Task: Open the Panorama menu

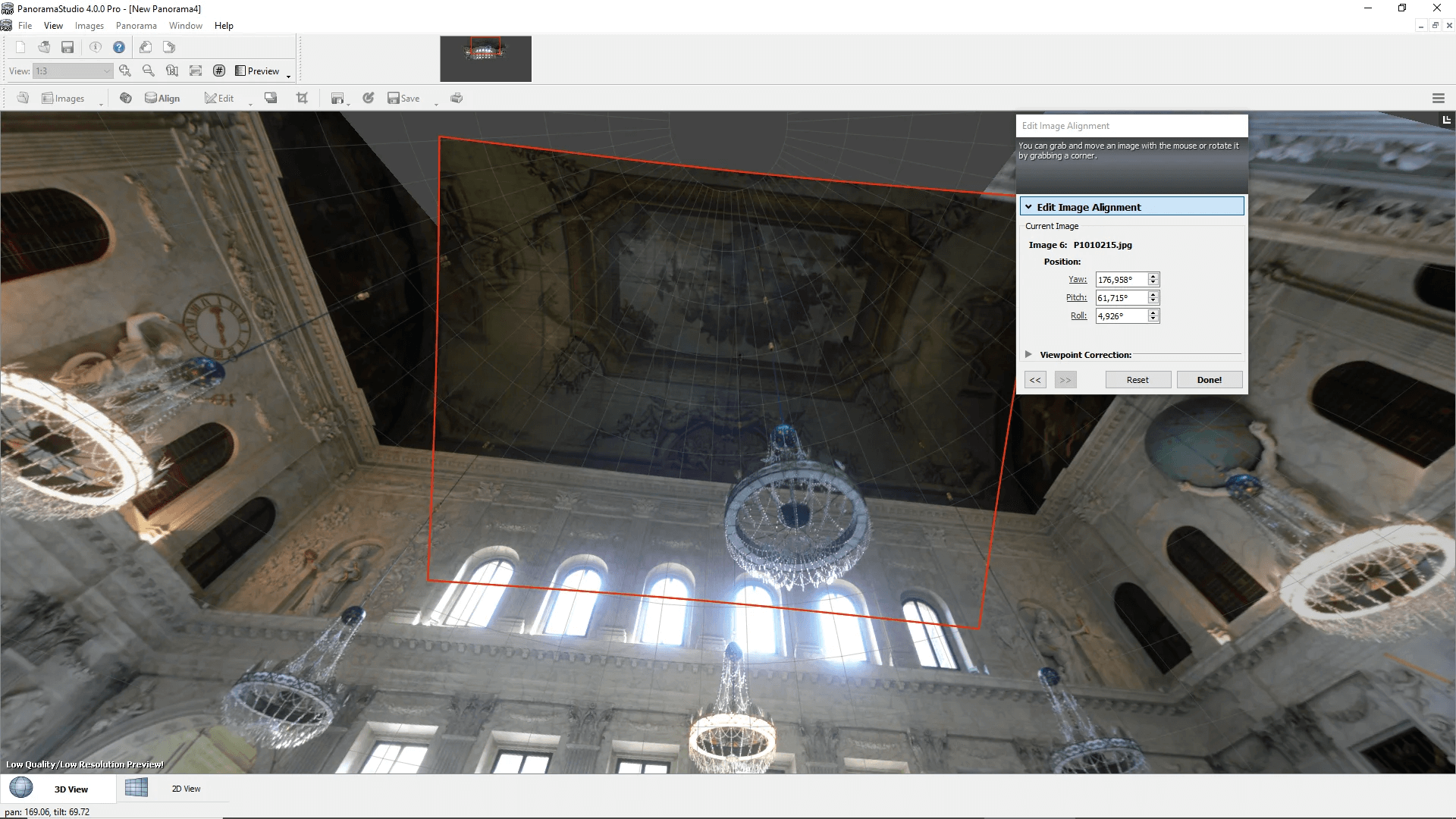Action: coord(136,25)
